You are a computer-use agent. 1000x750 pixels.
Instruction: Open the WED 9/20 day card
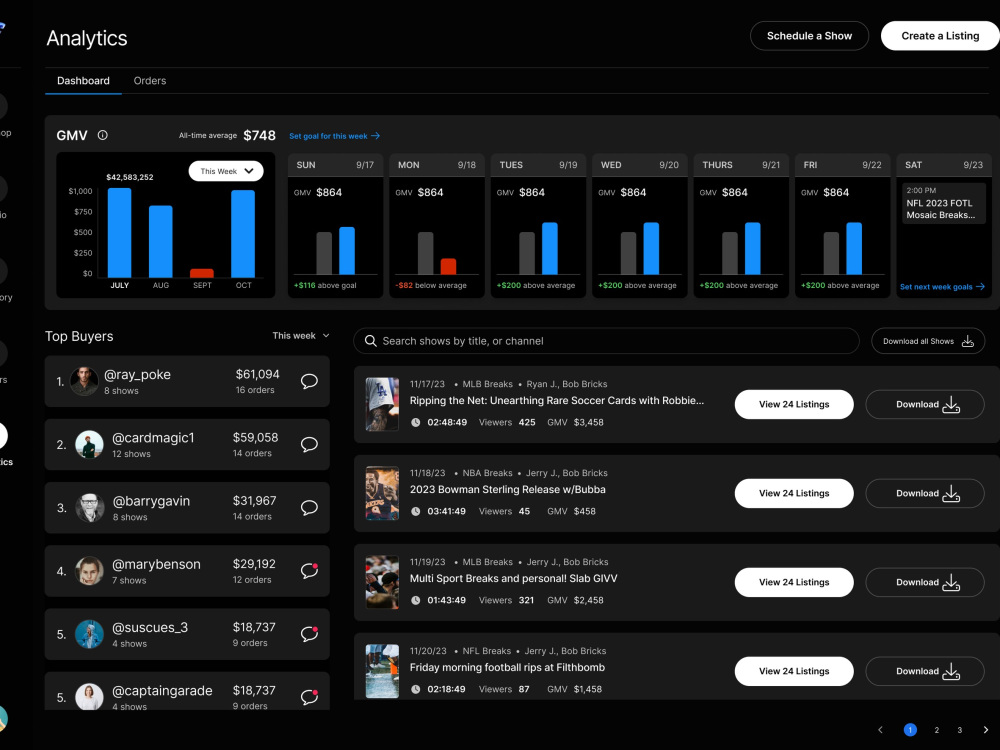pos(640,226)
